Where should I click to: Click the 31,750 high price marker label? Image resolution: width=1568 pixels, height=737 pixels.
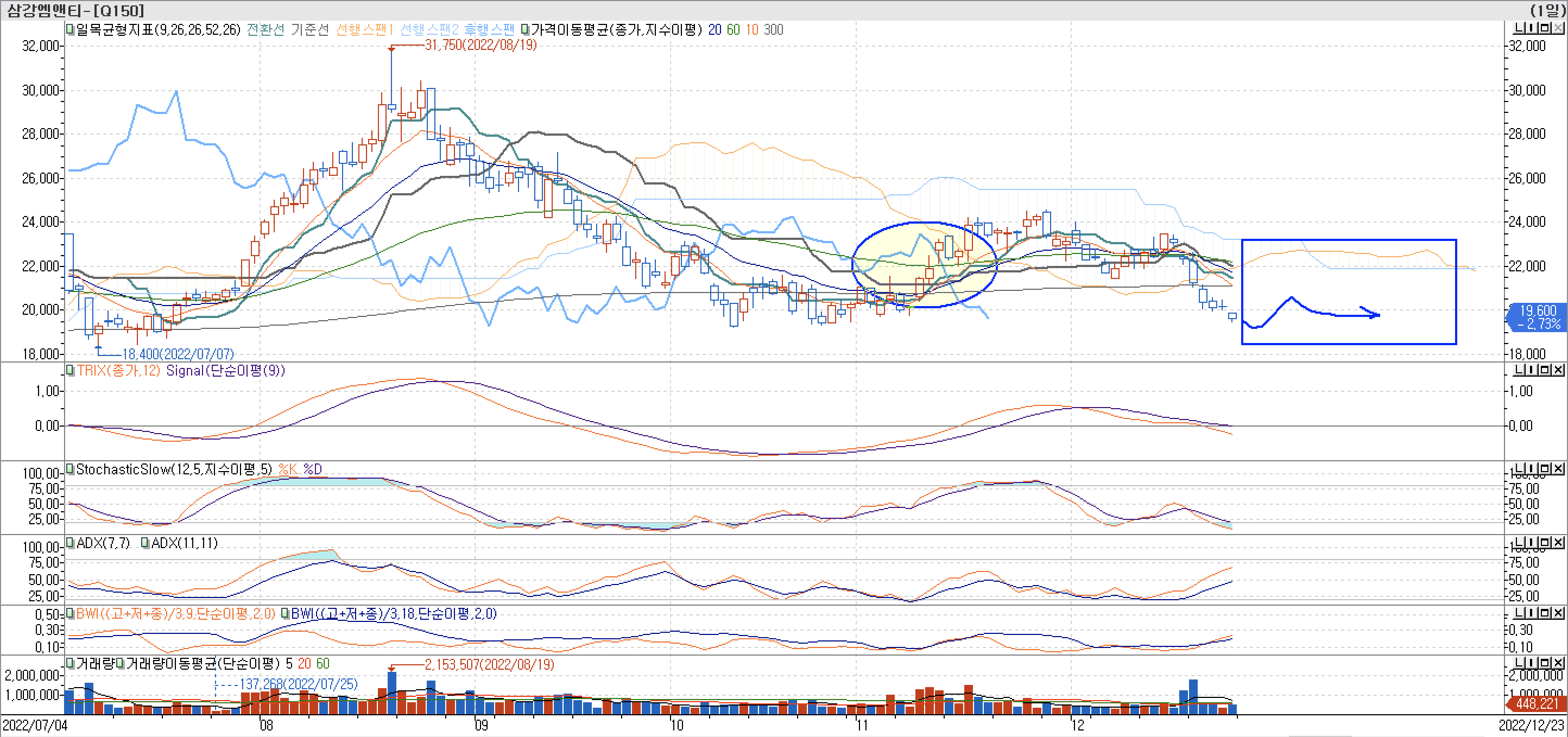tap(481, 45)
